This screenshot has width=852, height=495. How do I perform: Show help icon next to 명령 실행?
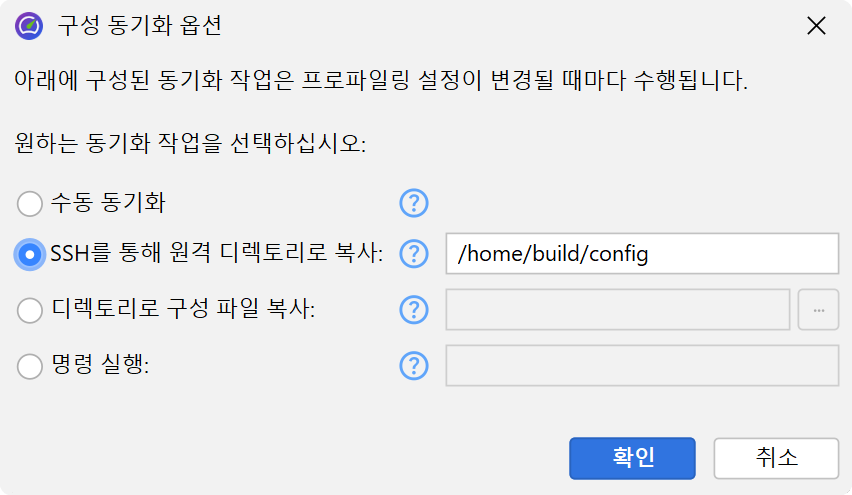[413, 366]
